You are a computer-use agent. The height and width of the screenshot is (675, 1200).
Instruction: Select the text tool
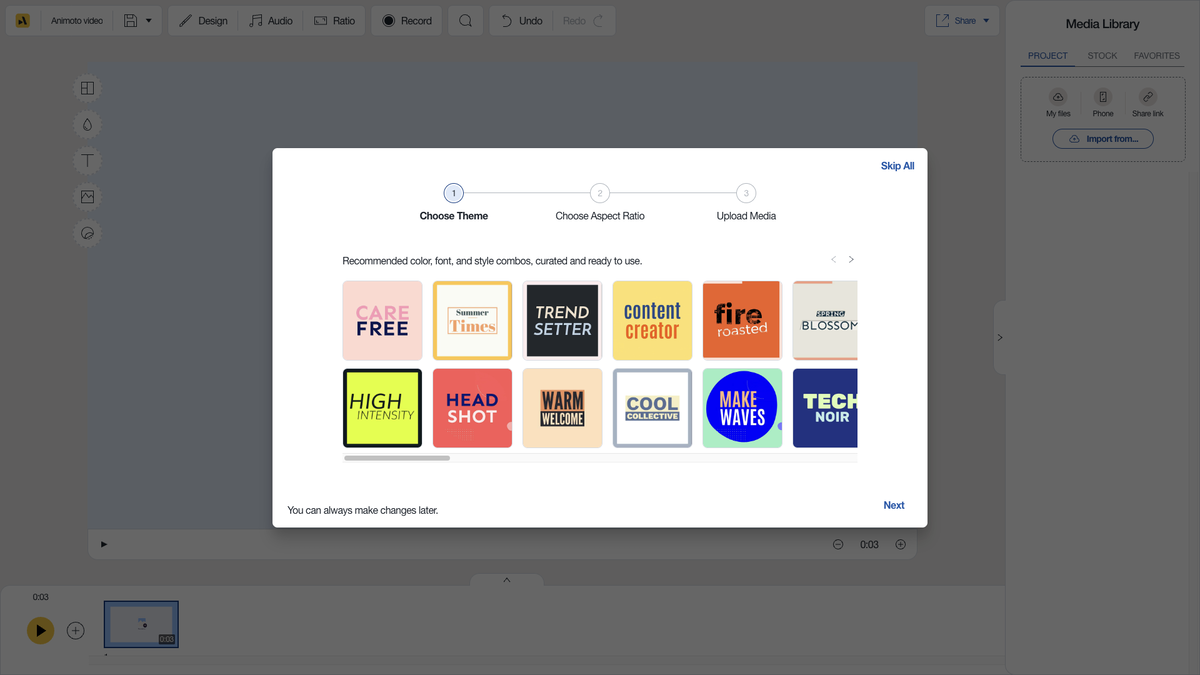point(87,159)
